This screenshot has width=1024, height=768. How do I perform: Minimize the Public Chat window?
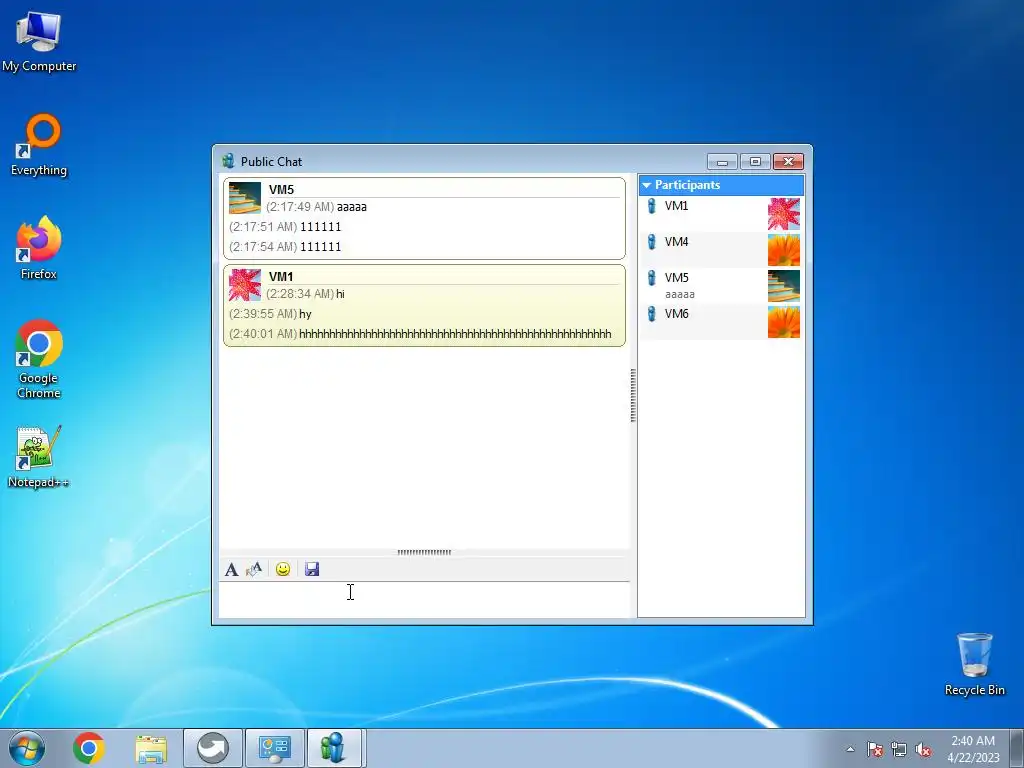click(722, 161)
